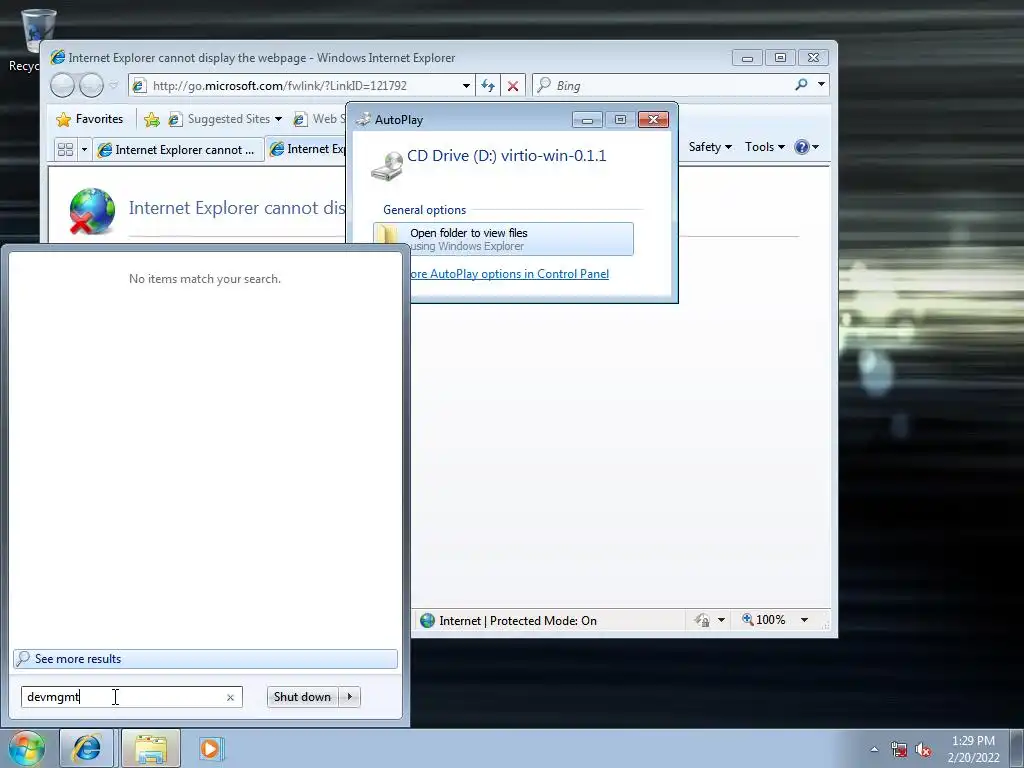This screenshot has height=768, width=1024.
Task: Click the Stop loading X icon
Action: 513,86
